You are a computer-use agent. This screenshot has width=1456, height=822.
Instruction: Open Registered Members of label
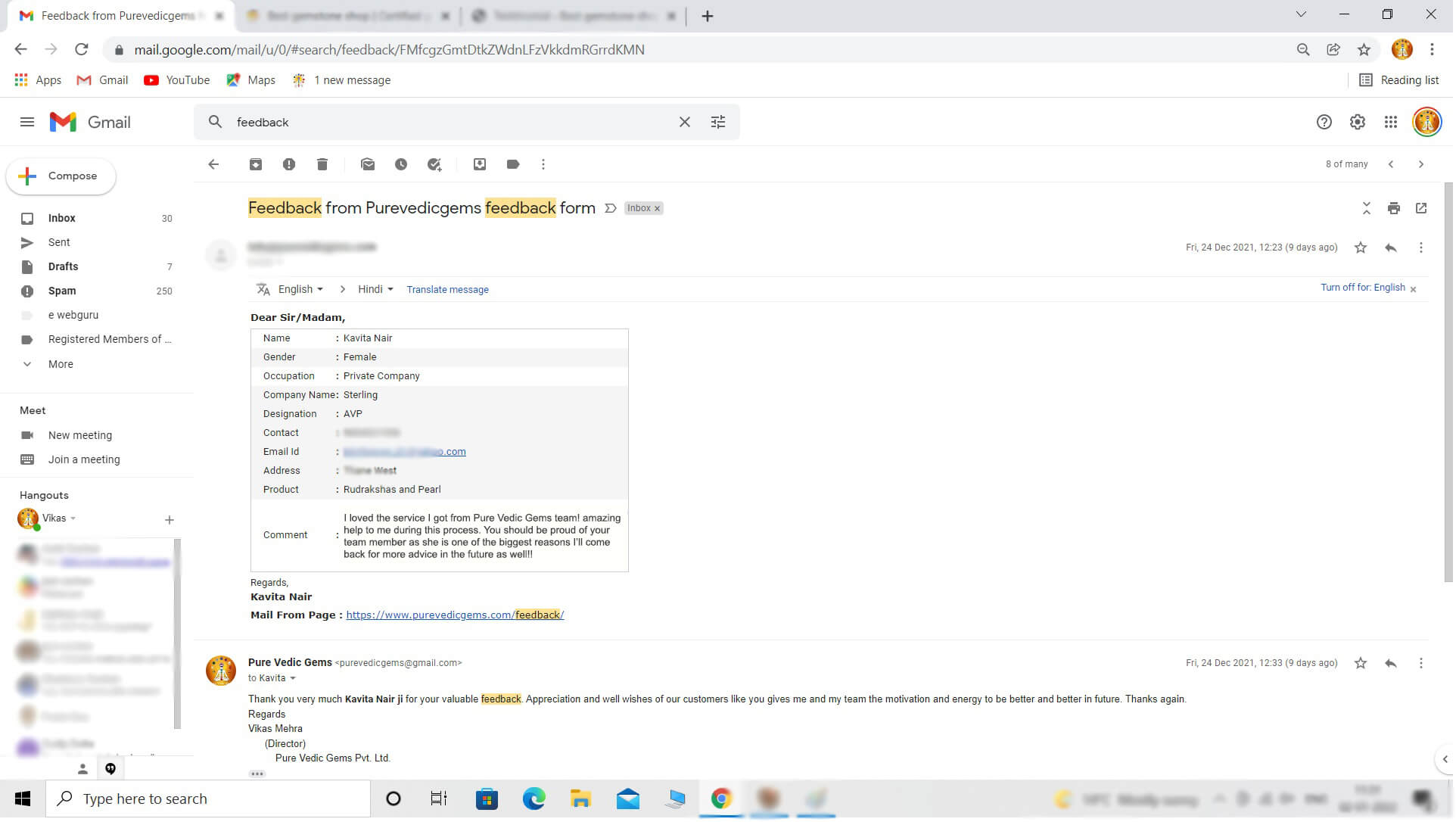(x=97, y=340)
